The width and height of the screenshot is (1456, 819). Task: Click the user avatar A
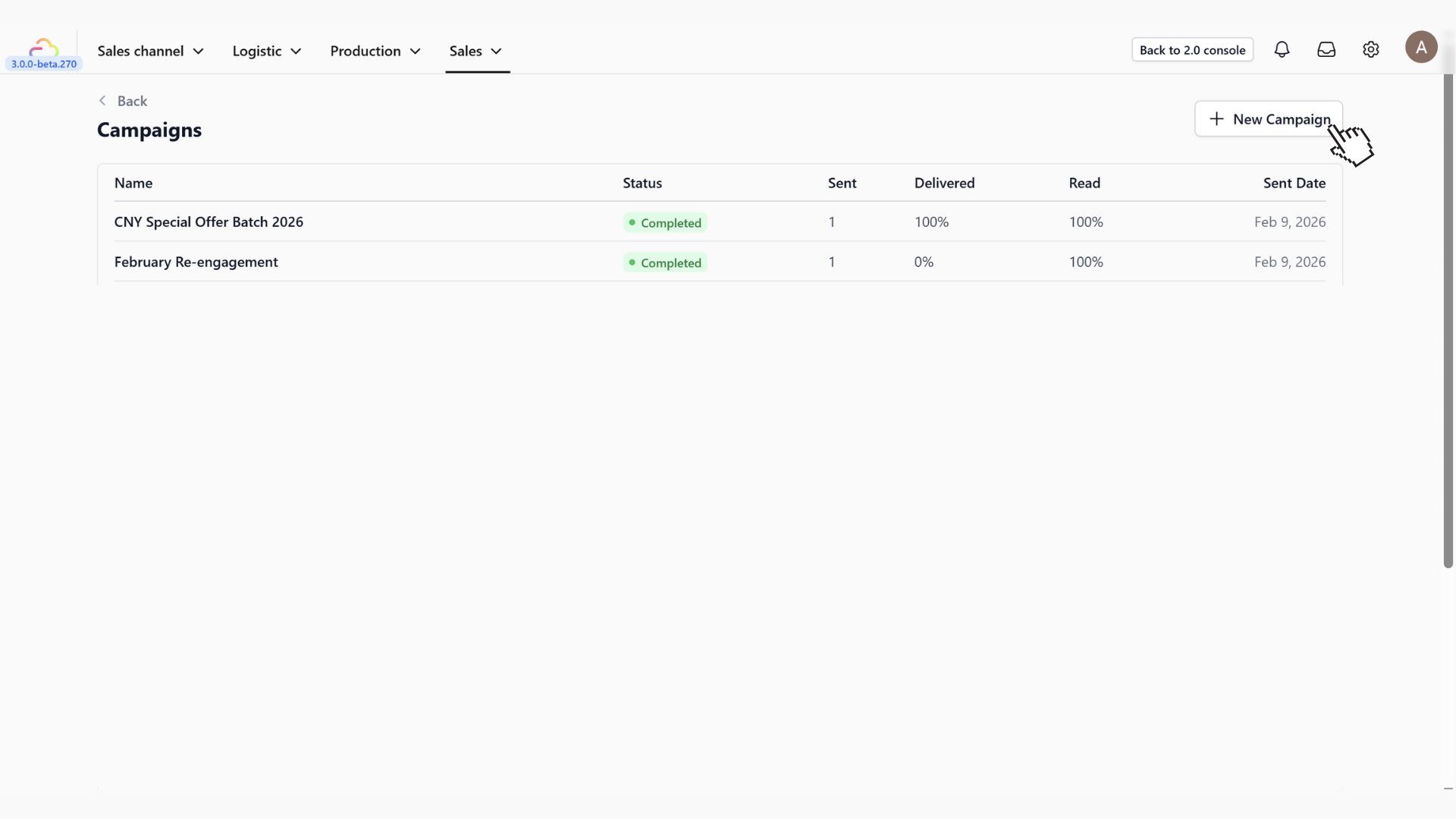[x=1420, y=47]
